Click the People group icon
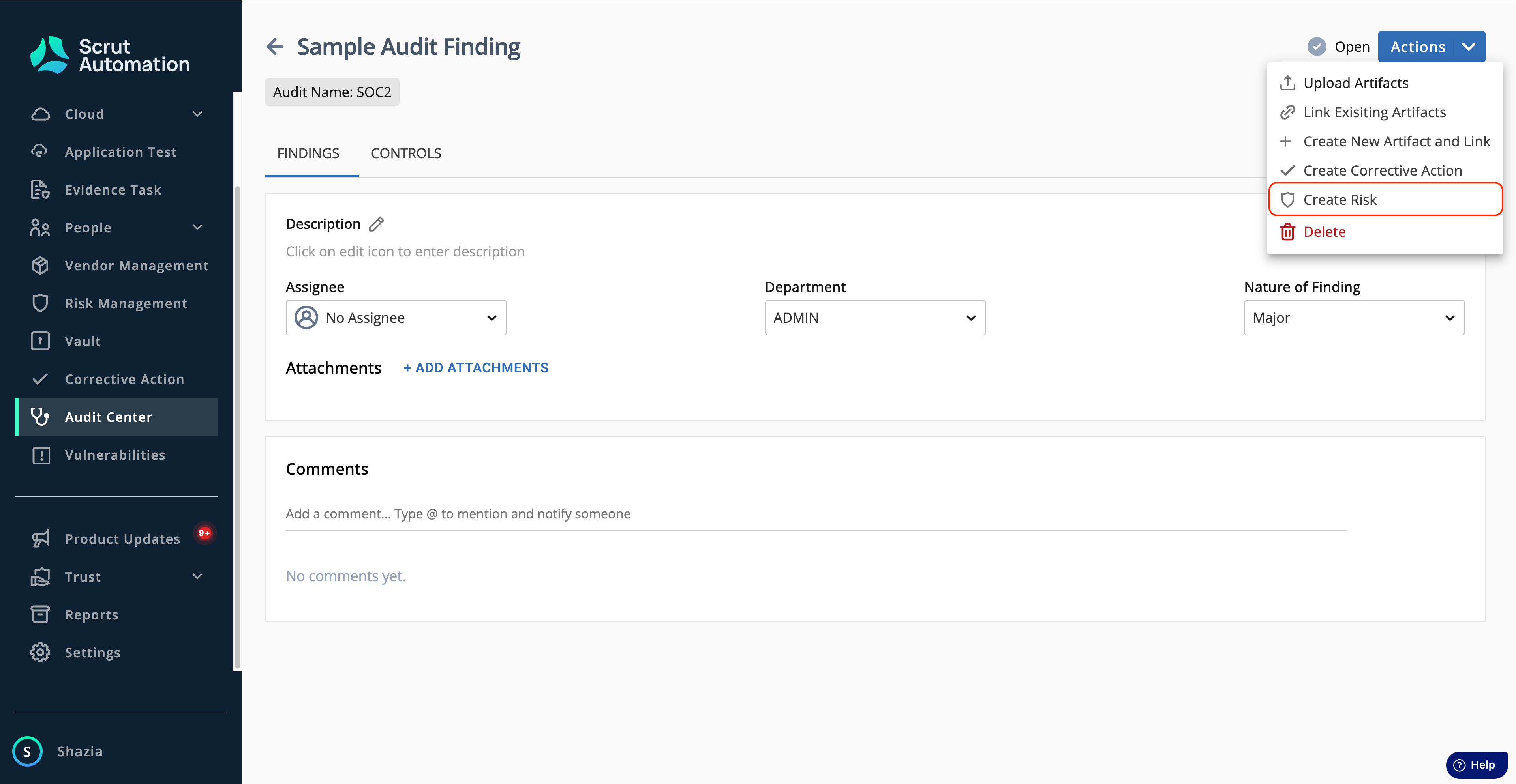The width and height of the screenshot is (1516, 784). click(40, 228)
